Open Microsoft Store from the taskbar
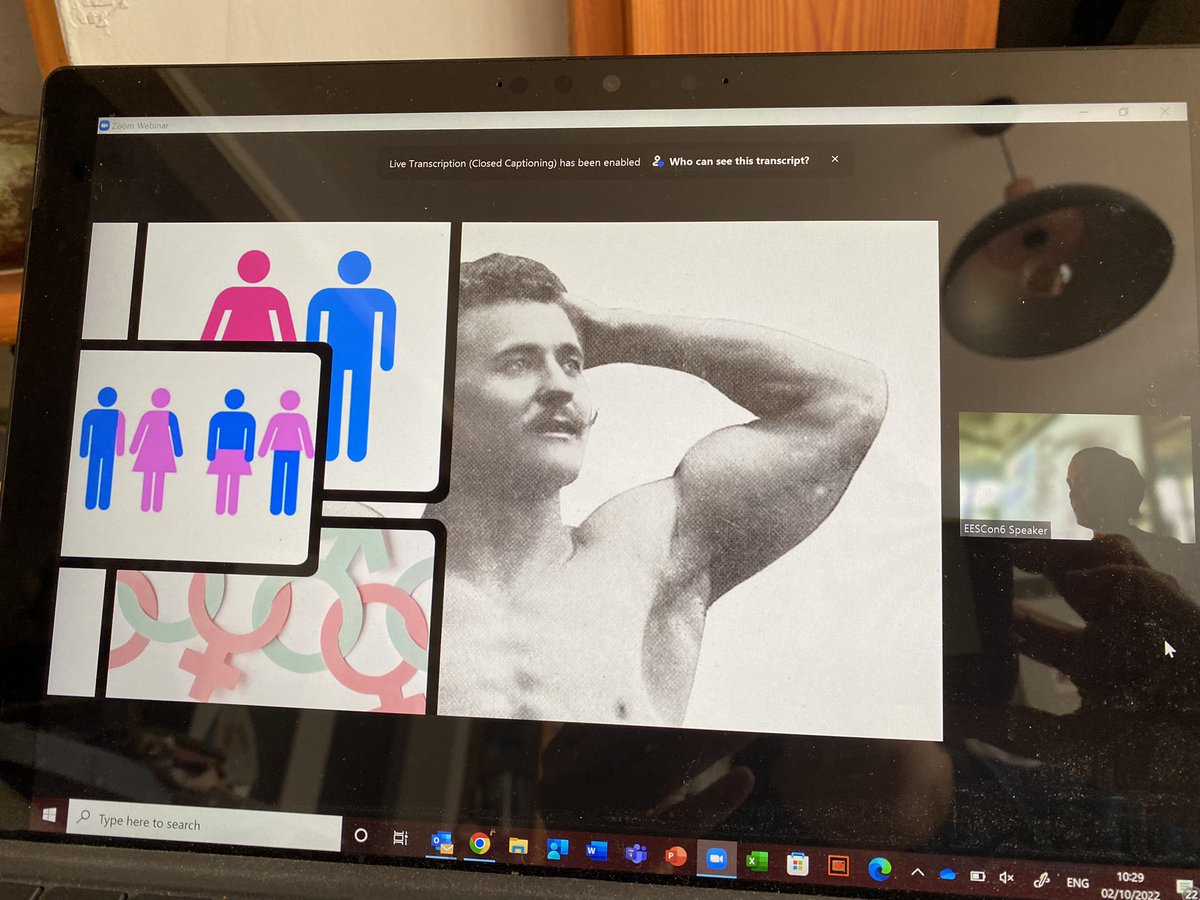Screen dimensions: 1200x900 (x=797, y=863)
